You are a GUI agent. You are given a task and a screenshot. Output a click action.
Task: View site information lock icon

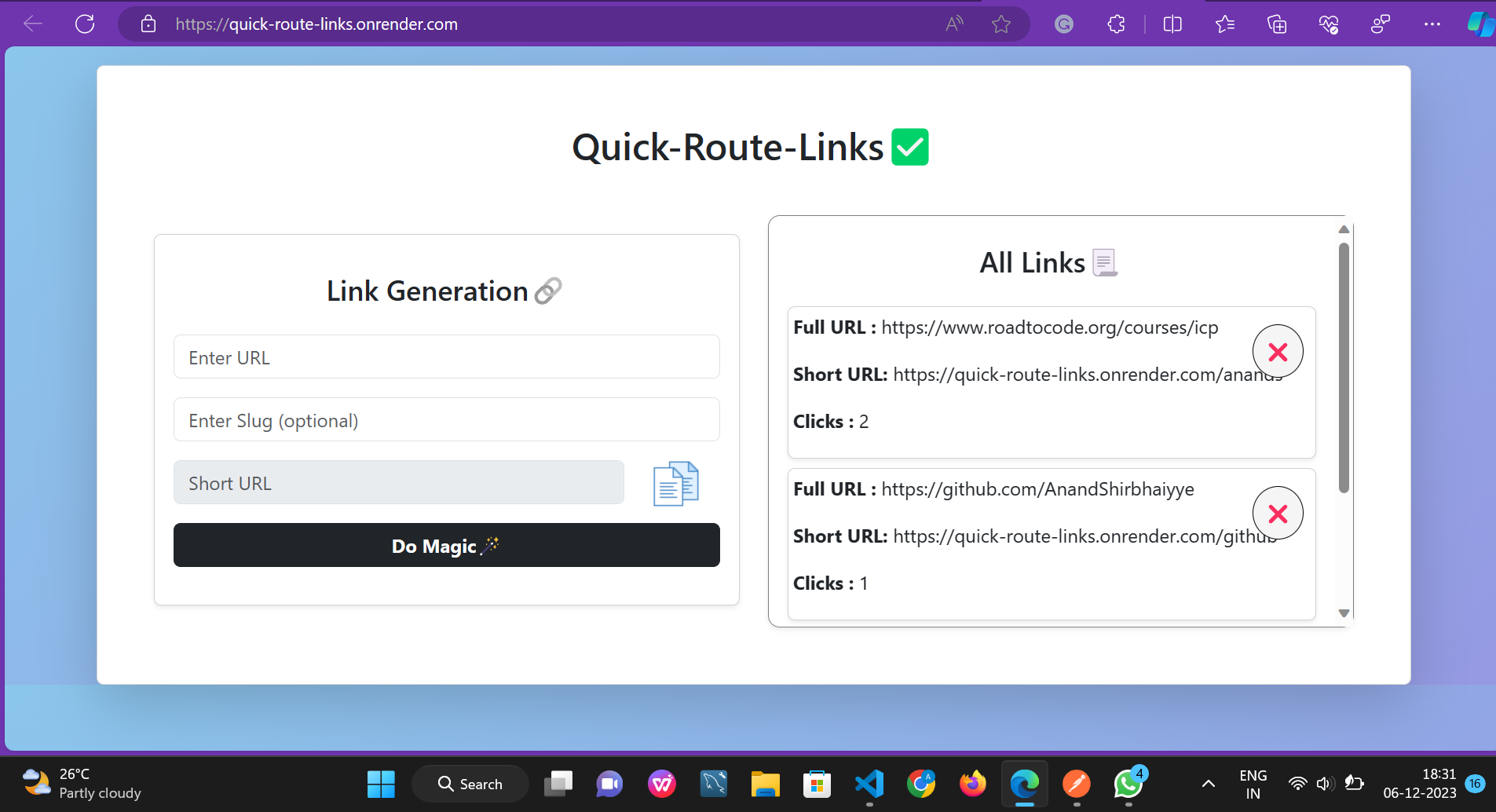pos(148,24)
